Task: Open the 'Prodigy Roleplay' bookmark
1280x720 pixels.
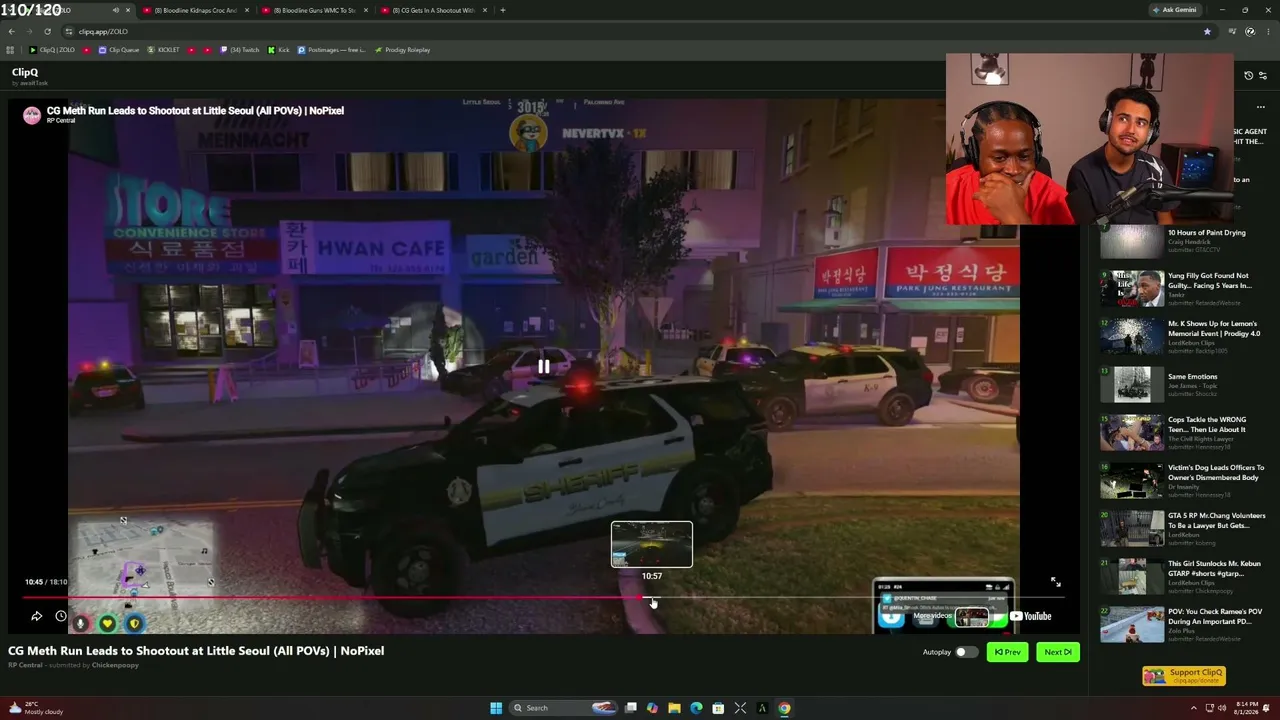Action: point(402,50)
